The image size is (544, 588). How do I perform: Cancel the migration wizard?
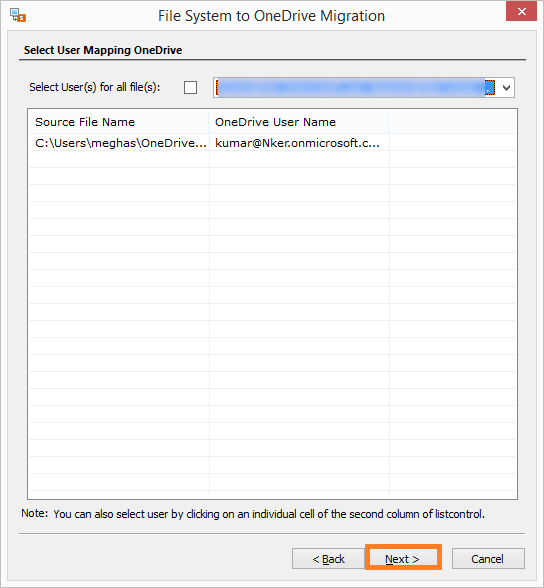click(x=488, y=559)
